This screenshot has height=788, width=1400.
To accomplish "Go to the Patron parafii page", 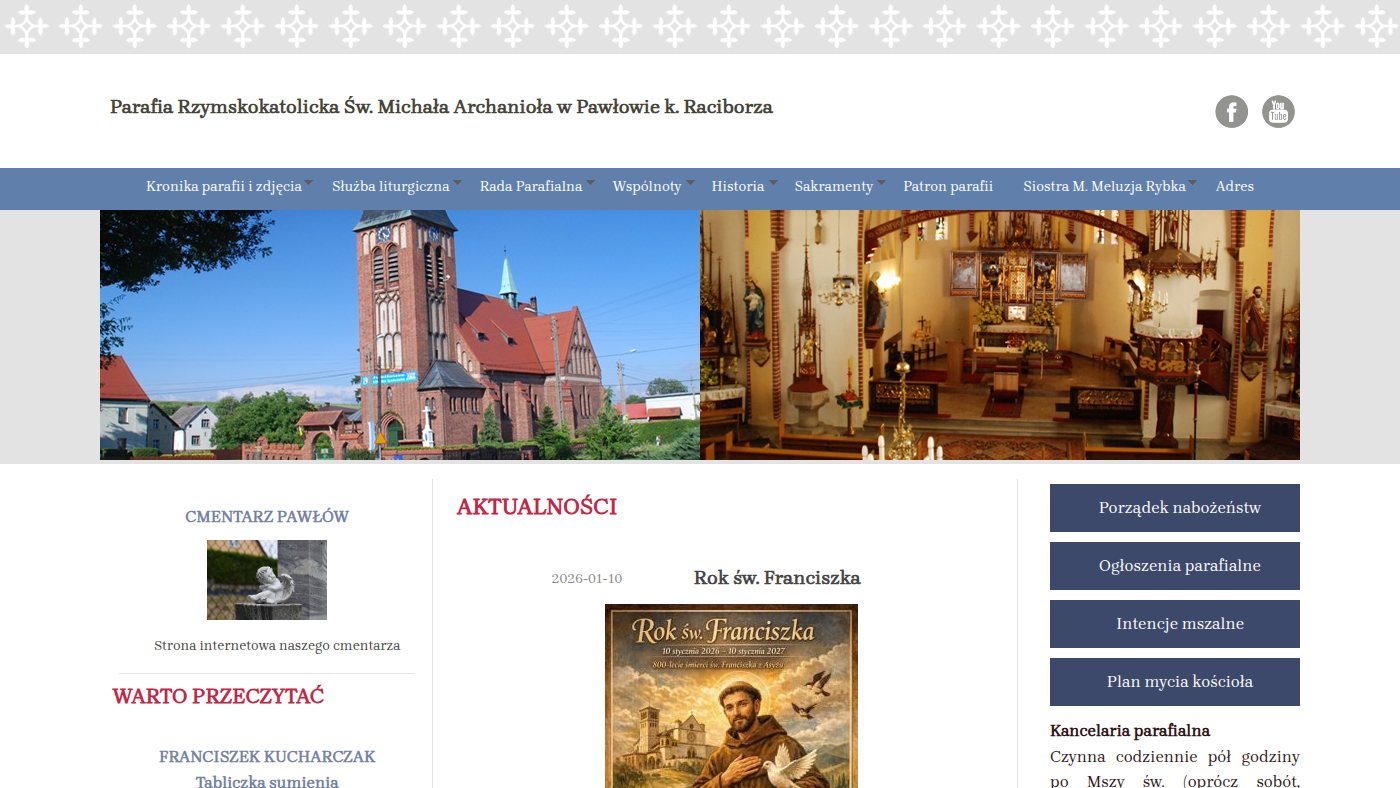I will click(x=948, y=186).
